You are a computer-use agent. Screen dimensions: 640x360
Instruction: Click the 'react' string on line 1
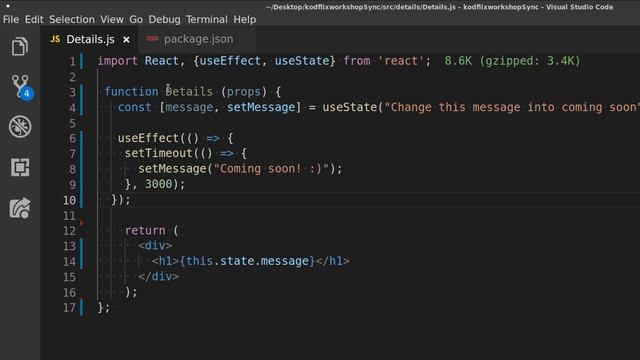[x=401, y=61]
